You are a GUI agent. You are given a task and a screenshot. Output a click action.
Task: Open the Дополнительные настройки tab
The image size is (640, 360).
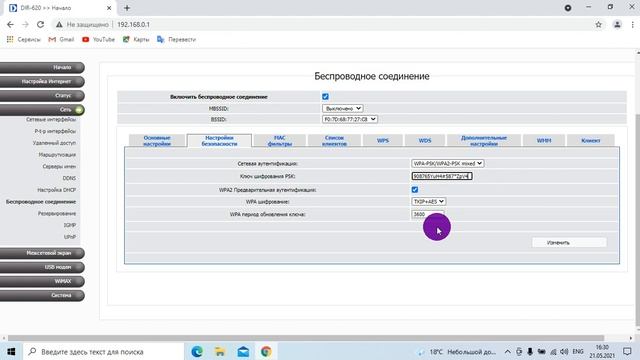point(484,140)
